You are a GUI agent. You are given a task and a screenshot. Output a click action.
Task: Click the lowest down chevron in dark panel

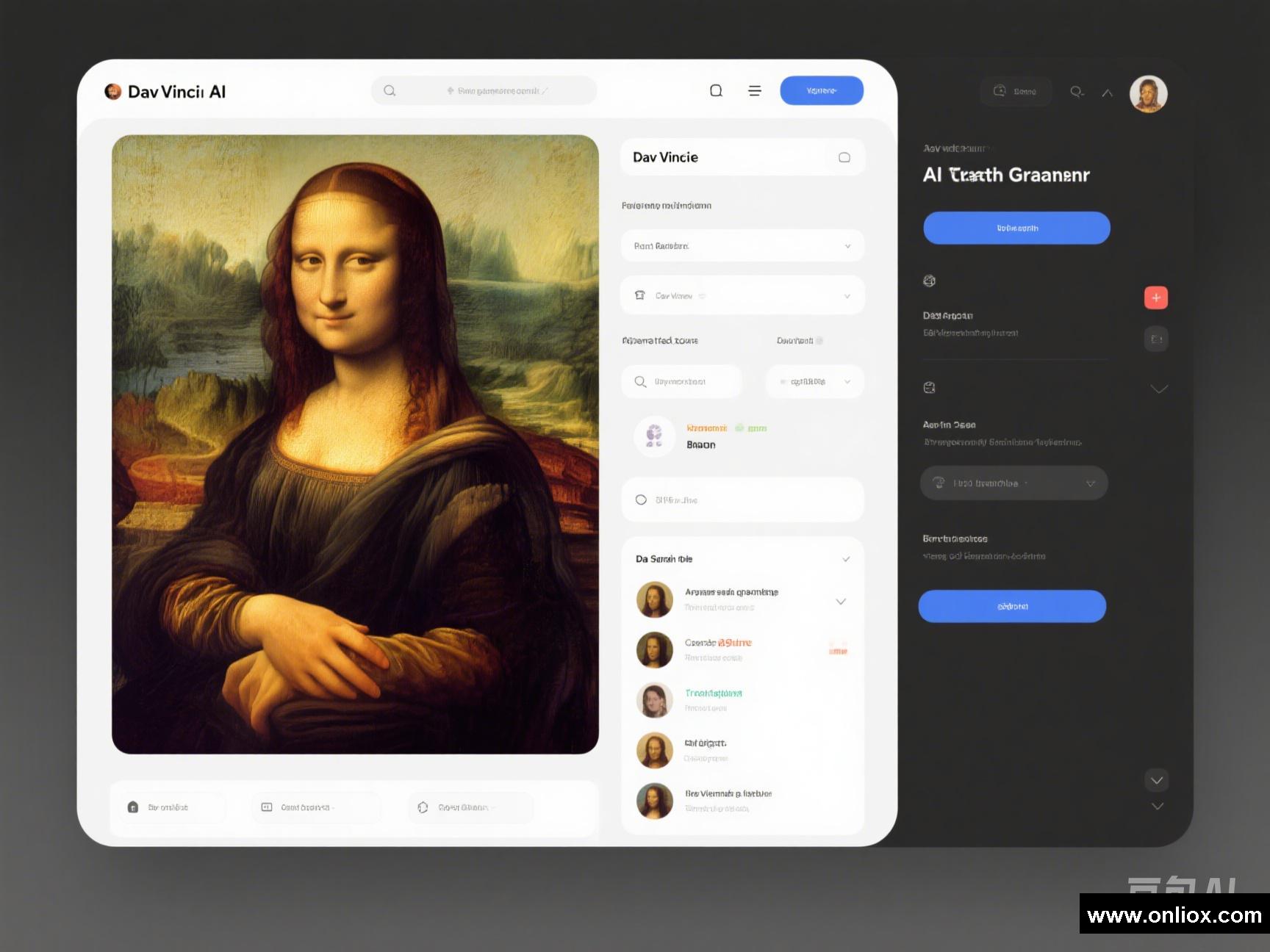pos(1158,806)
